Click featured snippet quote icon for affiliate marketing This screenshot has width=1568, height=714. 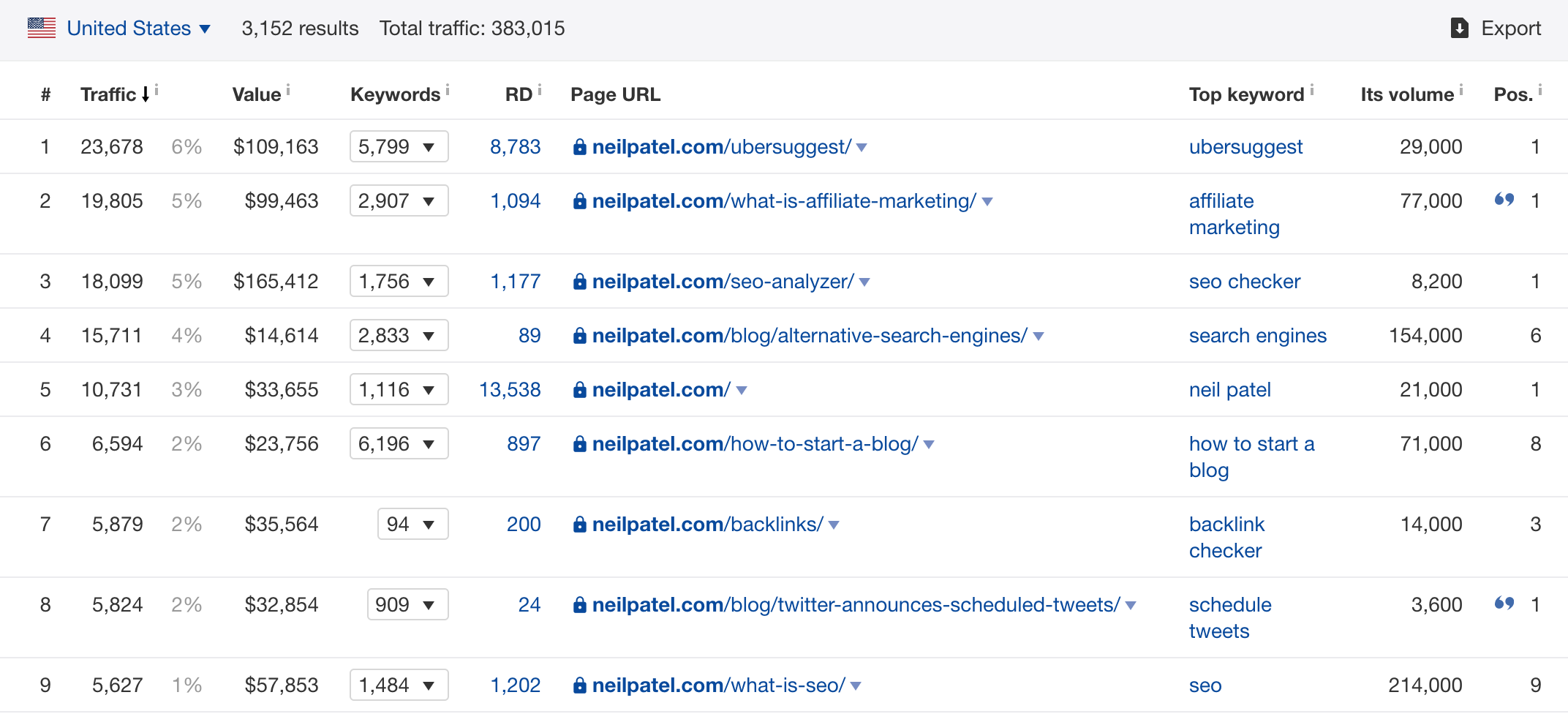1504,199
